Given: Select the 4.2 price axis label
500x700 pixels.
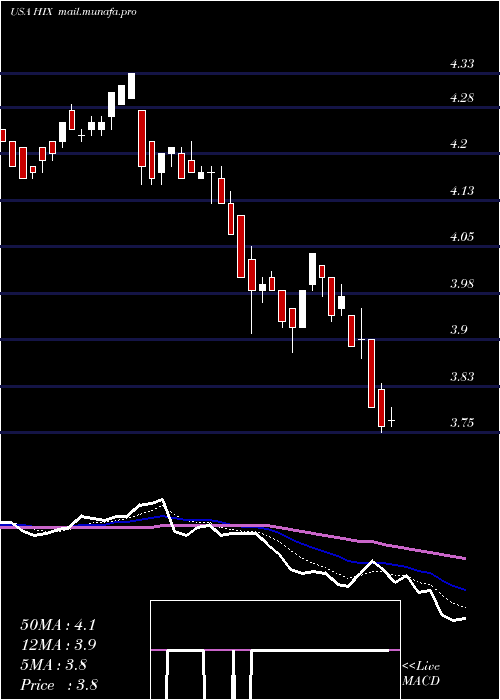Looking at the screenshot, I should coord(458,144).
